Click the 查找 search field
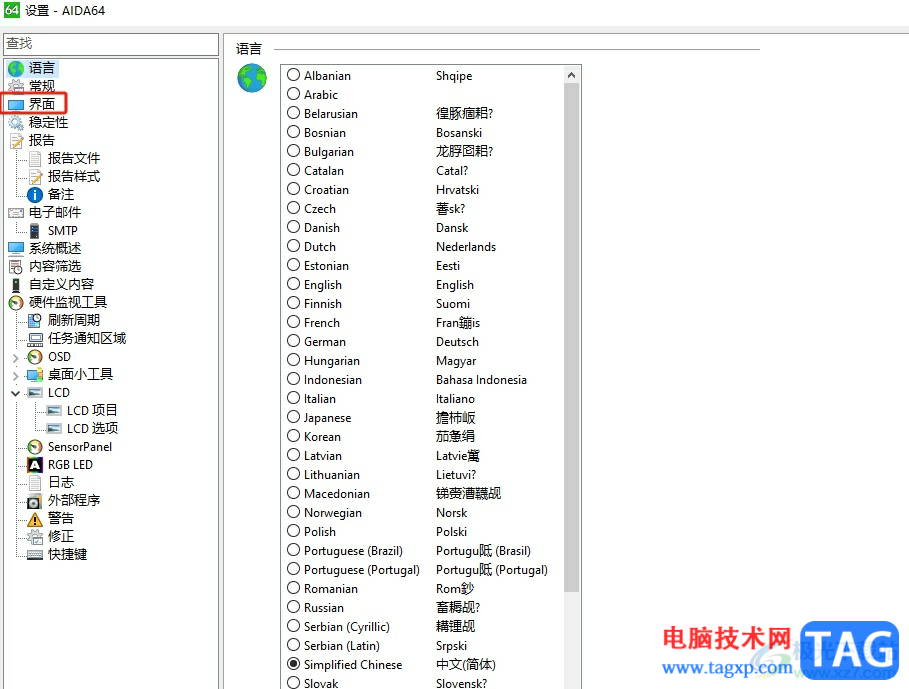The height and width of the screenshot is (689, 909). (111, 43)
